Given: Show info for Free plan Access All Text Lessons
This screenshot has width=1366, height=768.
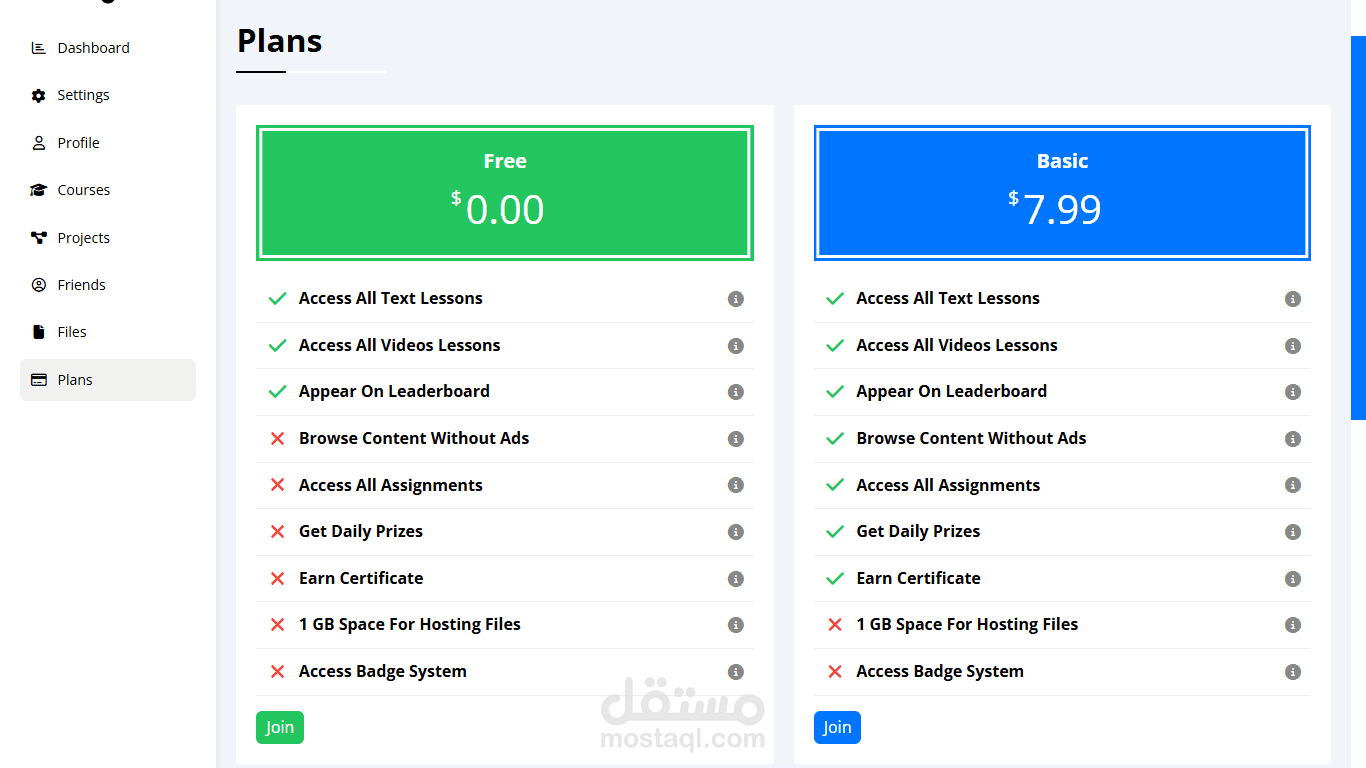Looking at the screenshot, I should (x=736, y=299).
